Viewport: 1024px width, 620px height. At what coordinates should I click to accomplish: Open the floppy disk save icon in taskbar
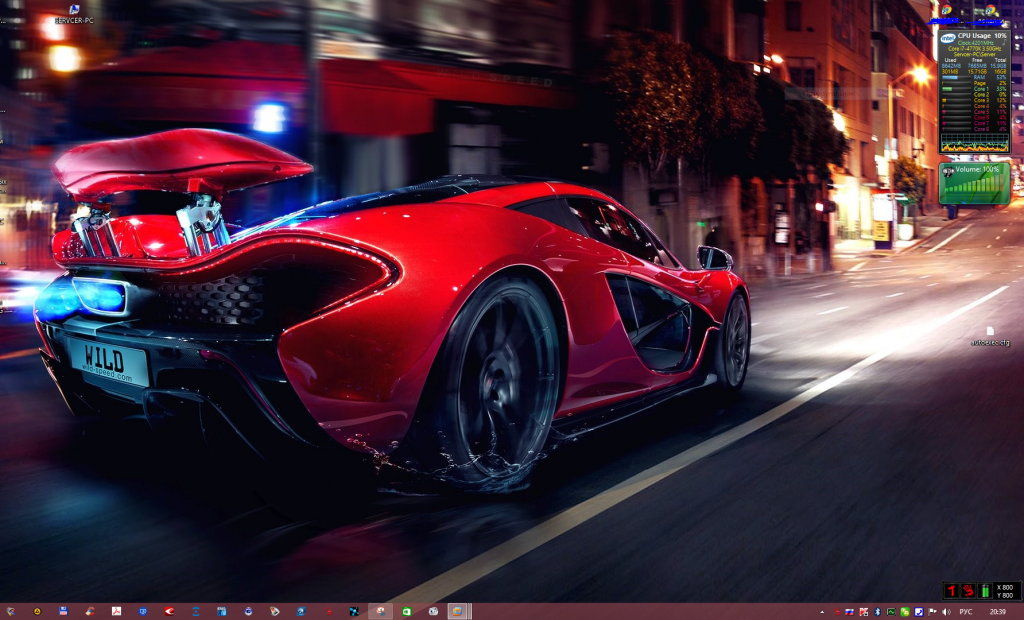point(63,611)
